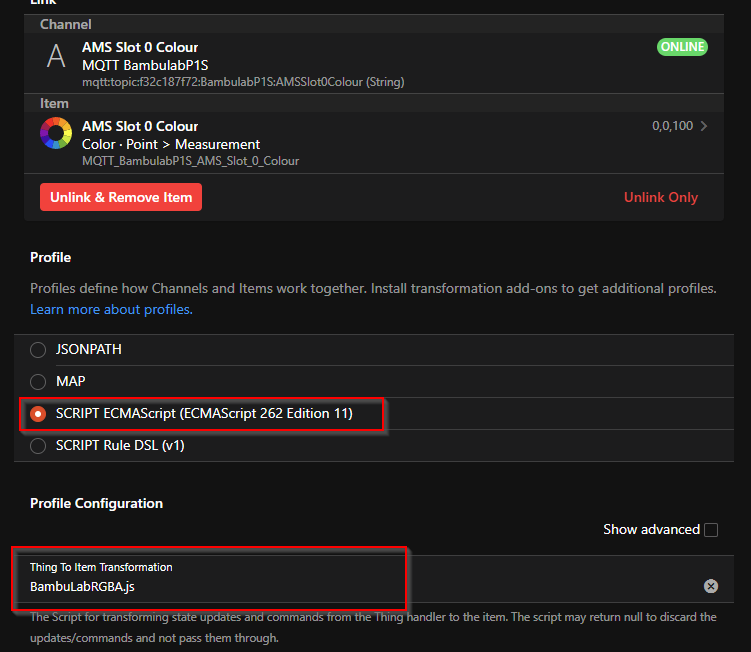Click the green ONLINE status badge
This screenshot has width=751, height=652.
681,47
